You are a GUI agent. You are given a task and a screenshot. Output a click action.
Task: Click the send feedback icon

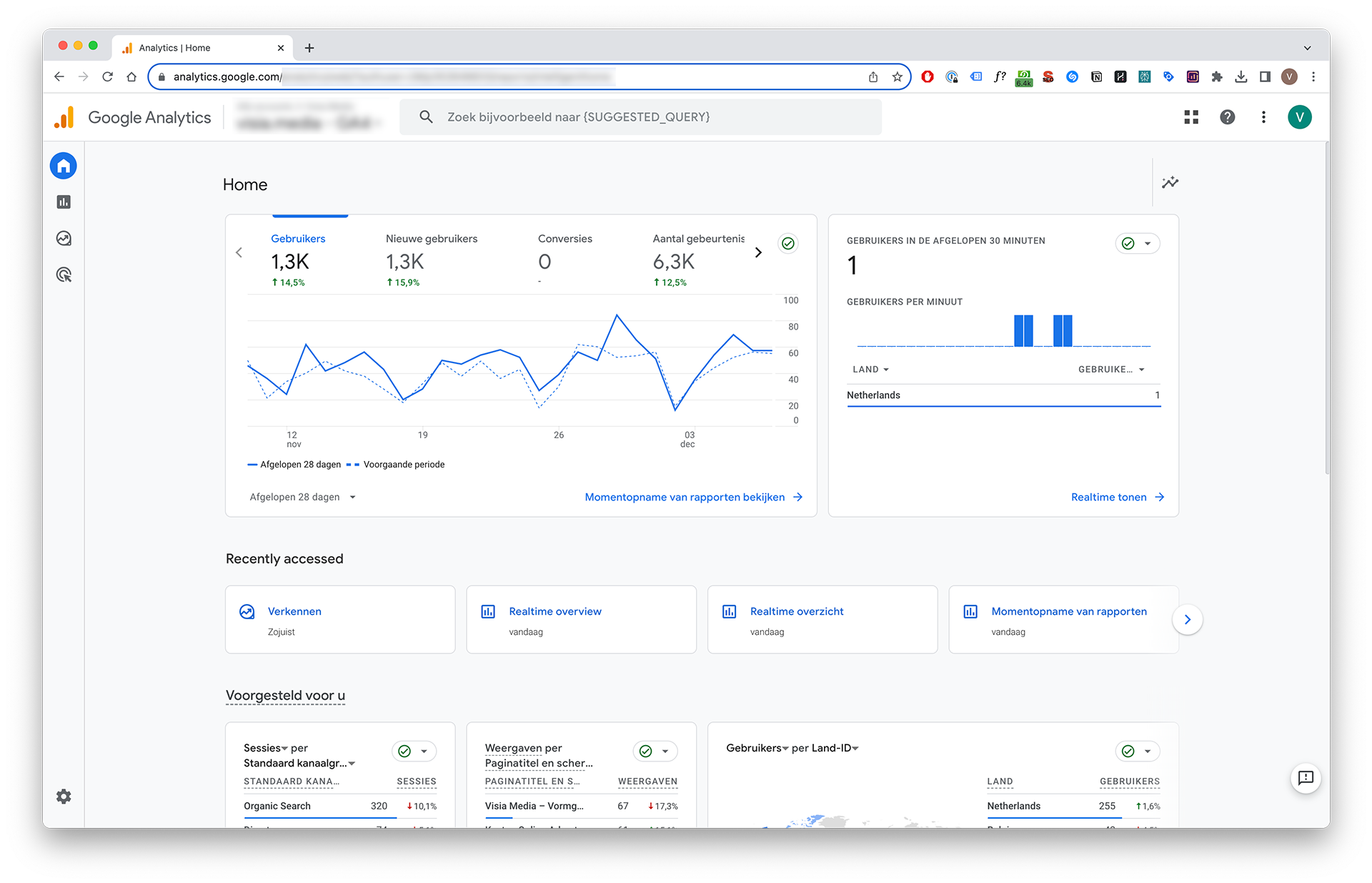click(x=1306, y=778)
